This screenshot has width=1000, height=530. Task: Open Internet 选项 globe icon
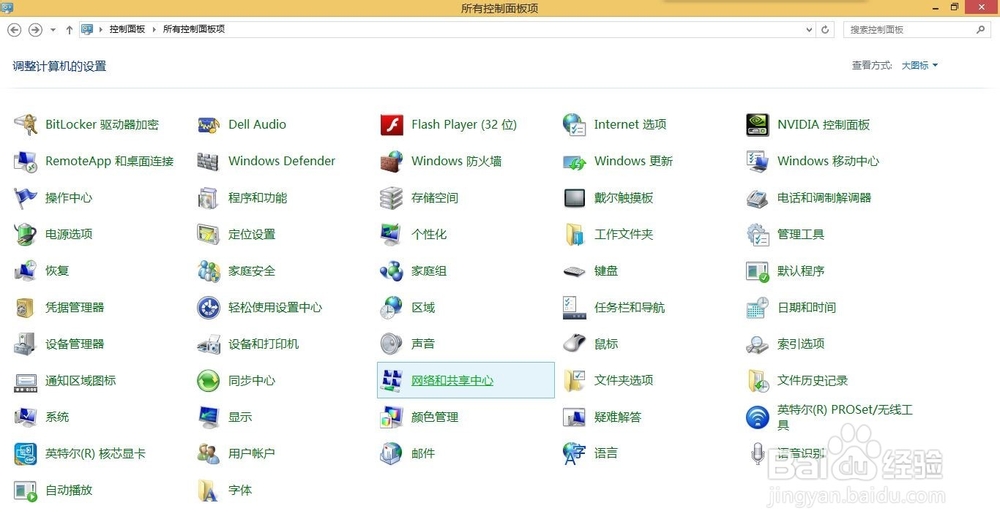click(574, 124)
